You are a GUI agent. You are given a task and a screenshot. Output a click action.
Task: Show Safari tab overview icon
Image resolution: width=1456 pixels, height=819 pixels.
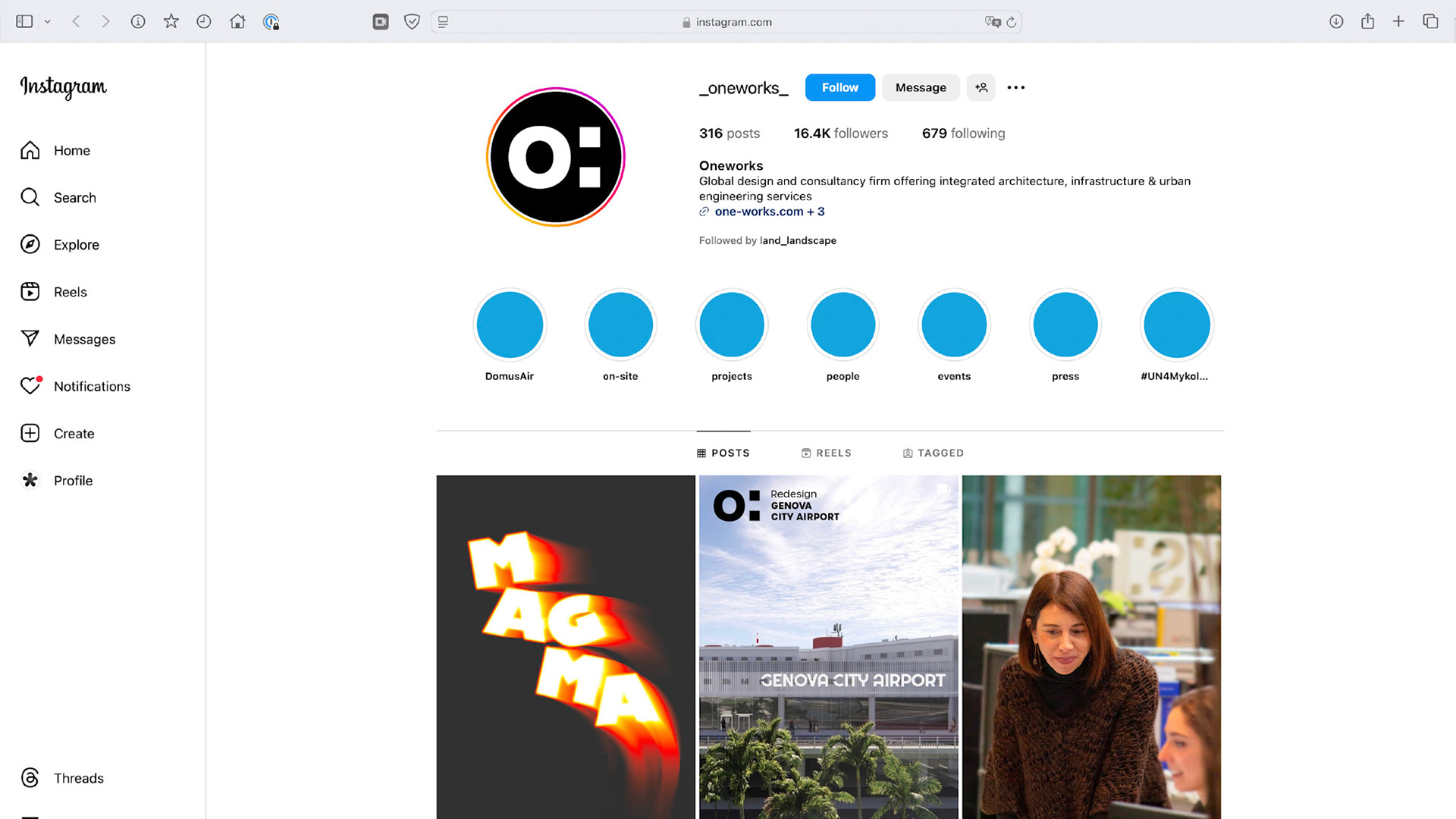point(1431,21)
